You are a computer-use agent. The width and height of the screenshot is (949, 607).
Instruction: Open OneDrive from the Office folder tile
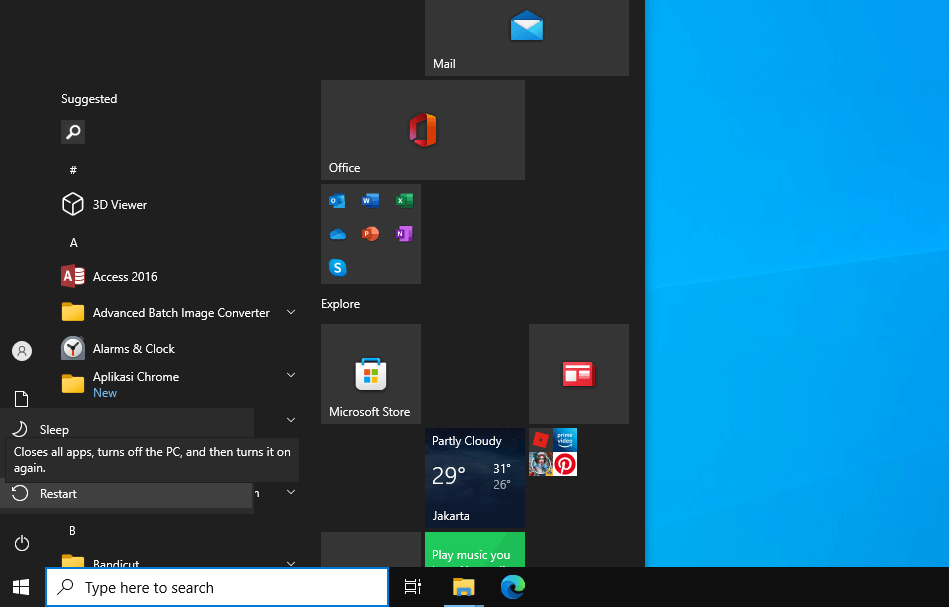[337, 234]
